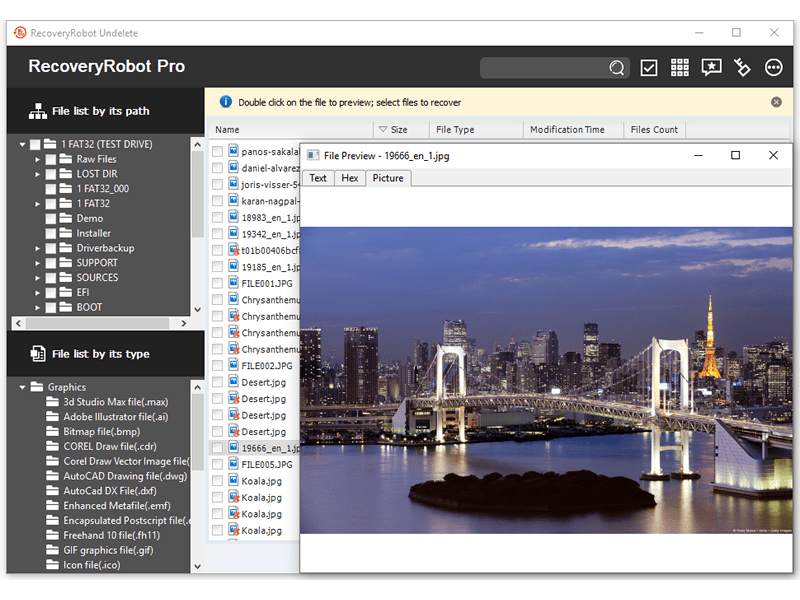Sort by Modification Time column header

tap(567, 130)
